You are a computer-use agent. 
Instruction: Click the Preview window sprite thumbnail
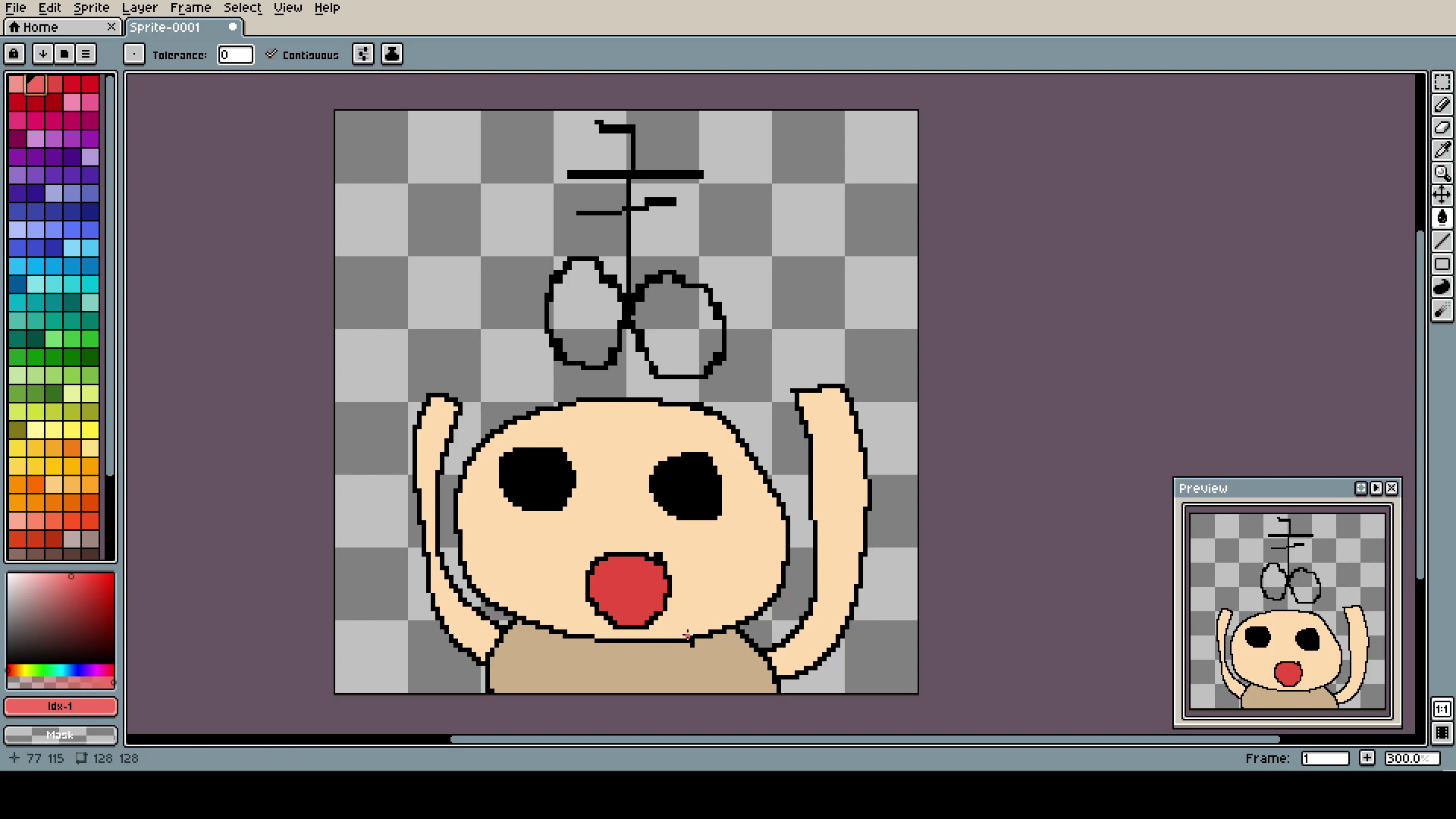[1288, 611]
